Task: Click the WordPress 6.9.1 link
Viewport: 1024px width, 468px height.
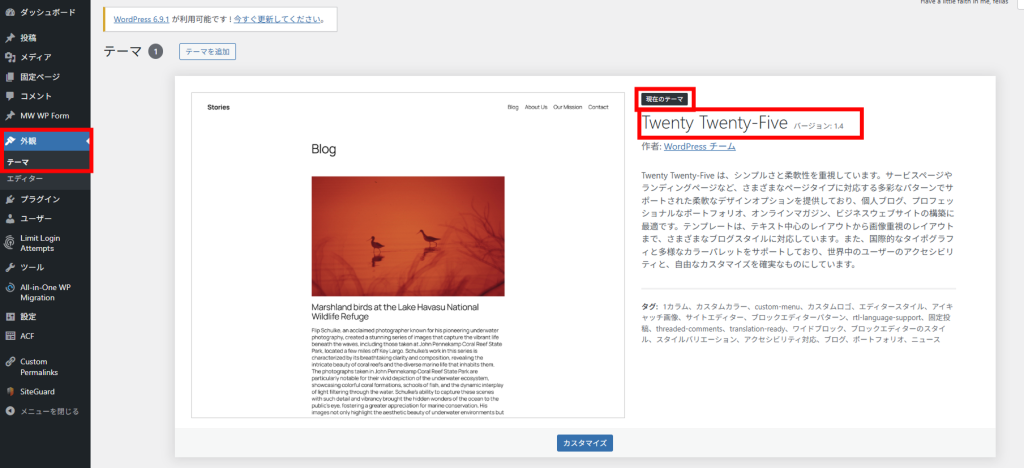Action: click(141, 20)
